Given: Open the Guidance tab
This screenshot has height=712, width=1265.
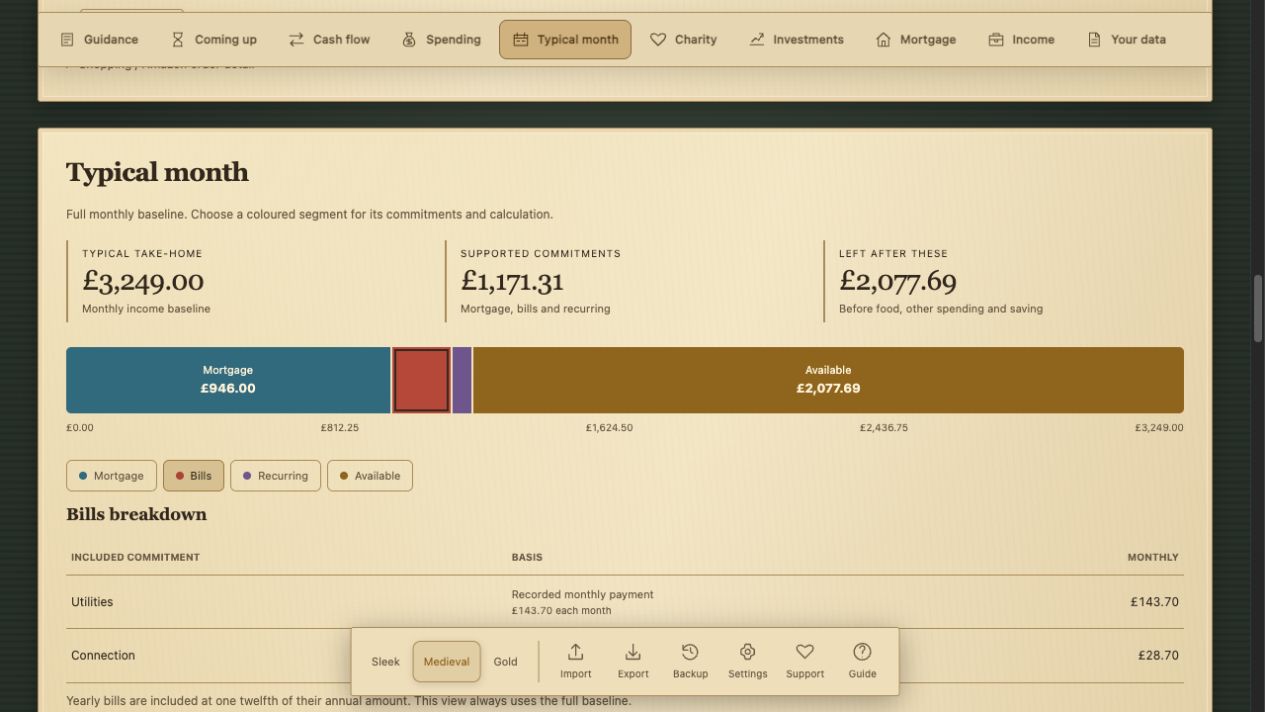Looking at the screenshot, I should click(x=99, y=40).
